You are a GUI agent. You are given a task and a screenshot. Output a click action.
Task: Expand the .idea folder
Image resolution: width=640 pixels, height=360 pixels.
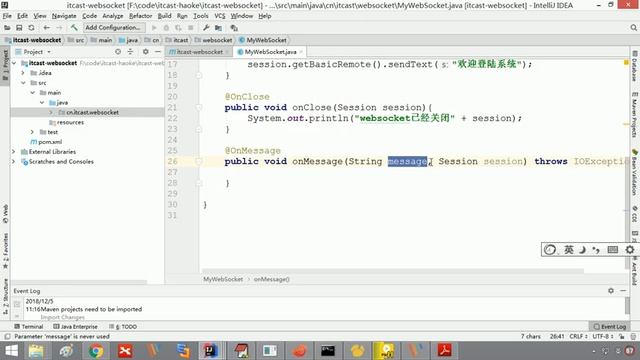pos(23,73)
